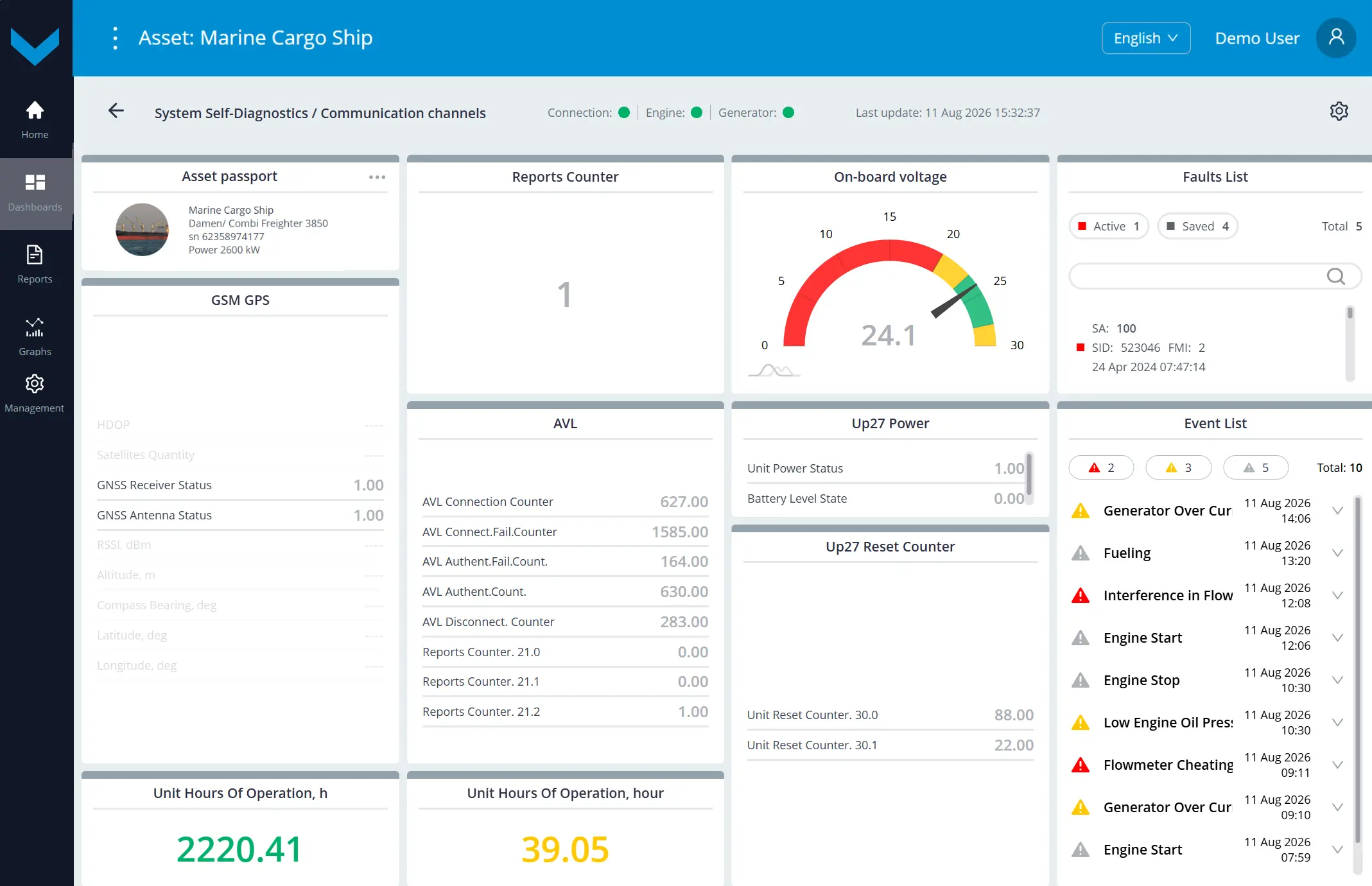1372x886 pixels.
Task: Click the Up27 Power panel scrollbar
Action: [x=1029, y=478]
